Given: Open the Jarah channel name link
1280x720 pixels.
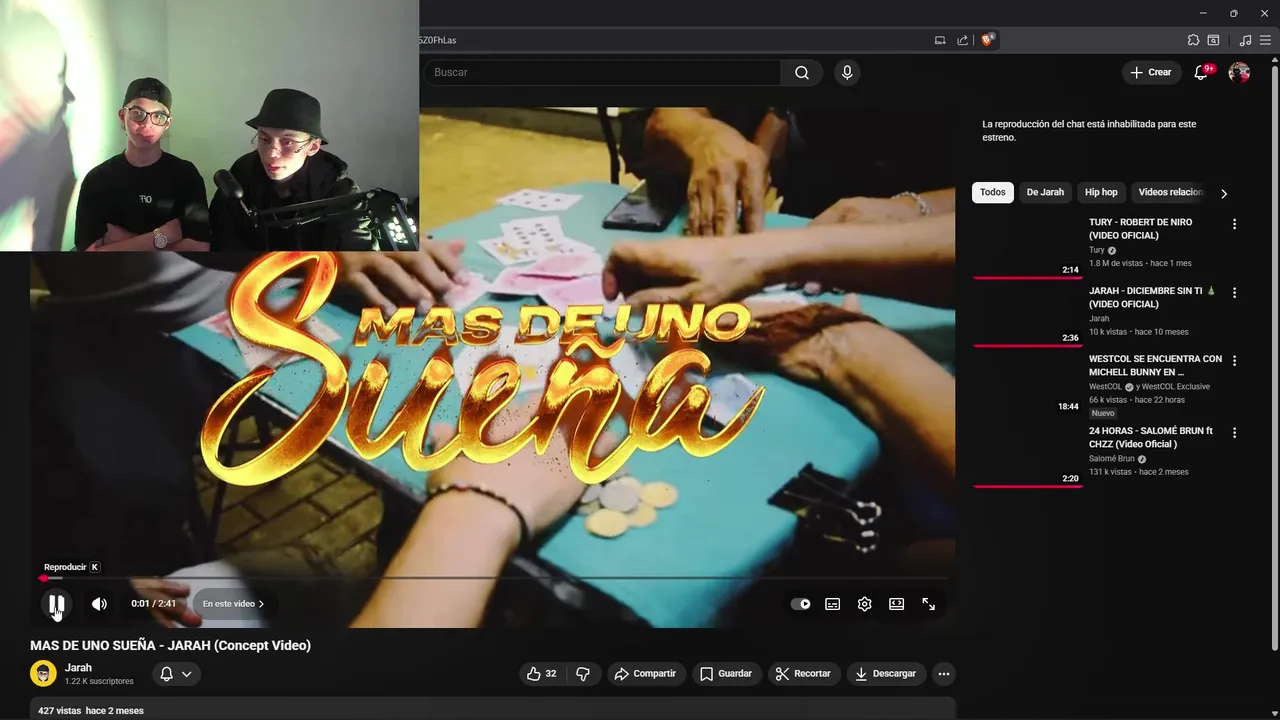Looking at the screenshot, I should pyautogui.click(x=78, y=668).
